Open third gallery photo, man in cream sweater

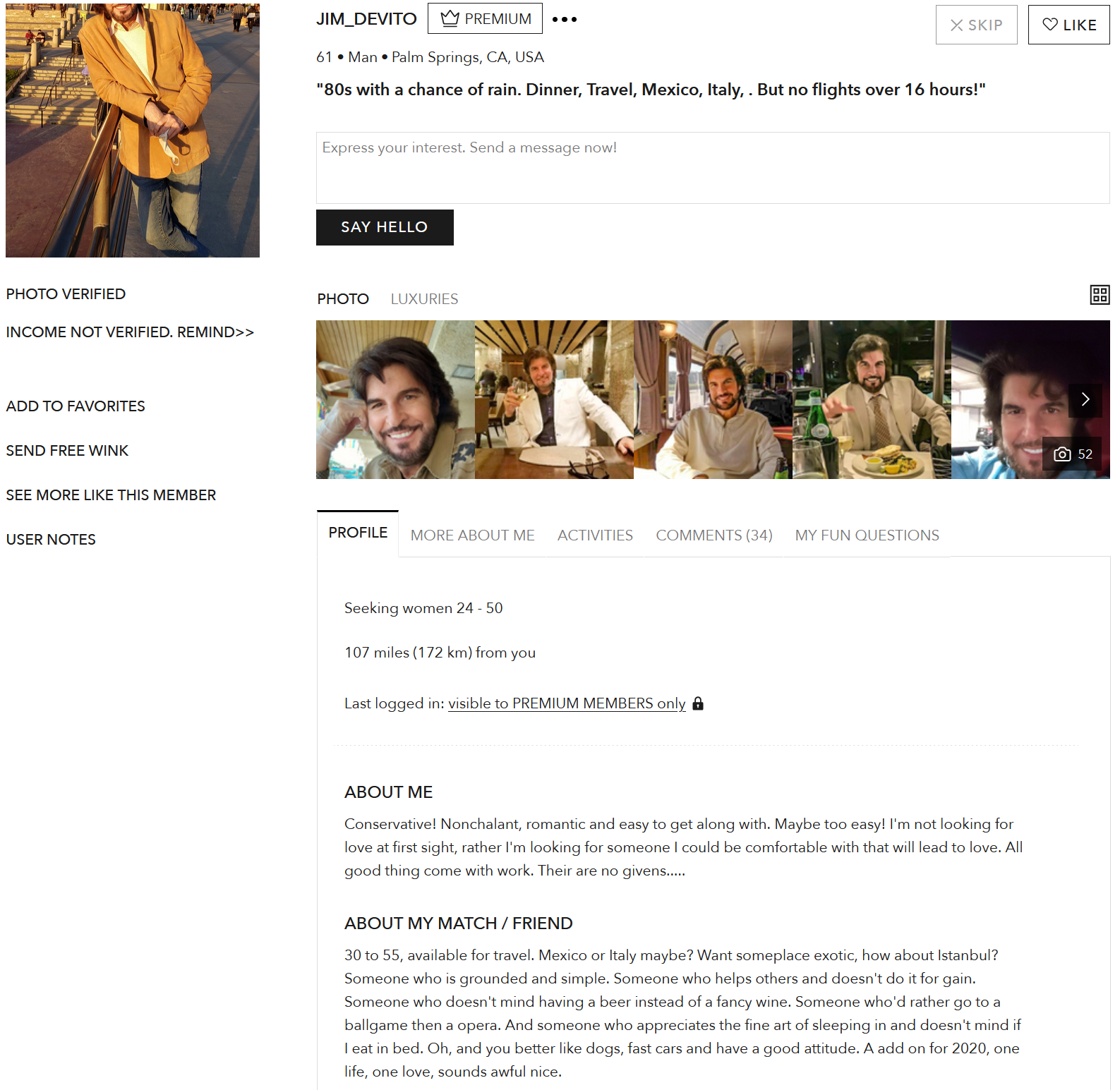pyautogui.click(x=713, y=399)
